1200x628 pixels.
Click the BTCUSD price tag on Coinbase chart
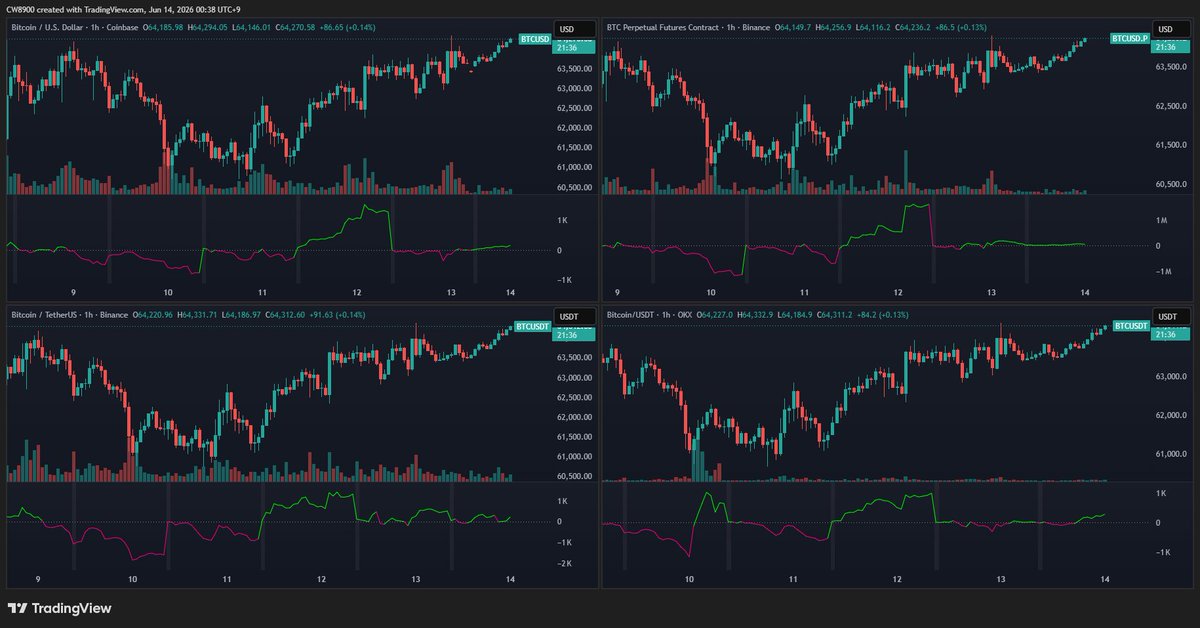pos(534,39)
